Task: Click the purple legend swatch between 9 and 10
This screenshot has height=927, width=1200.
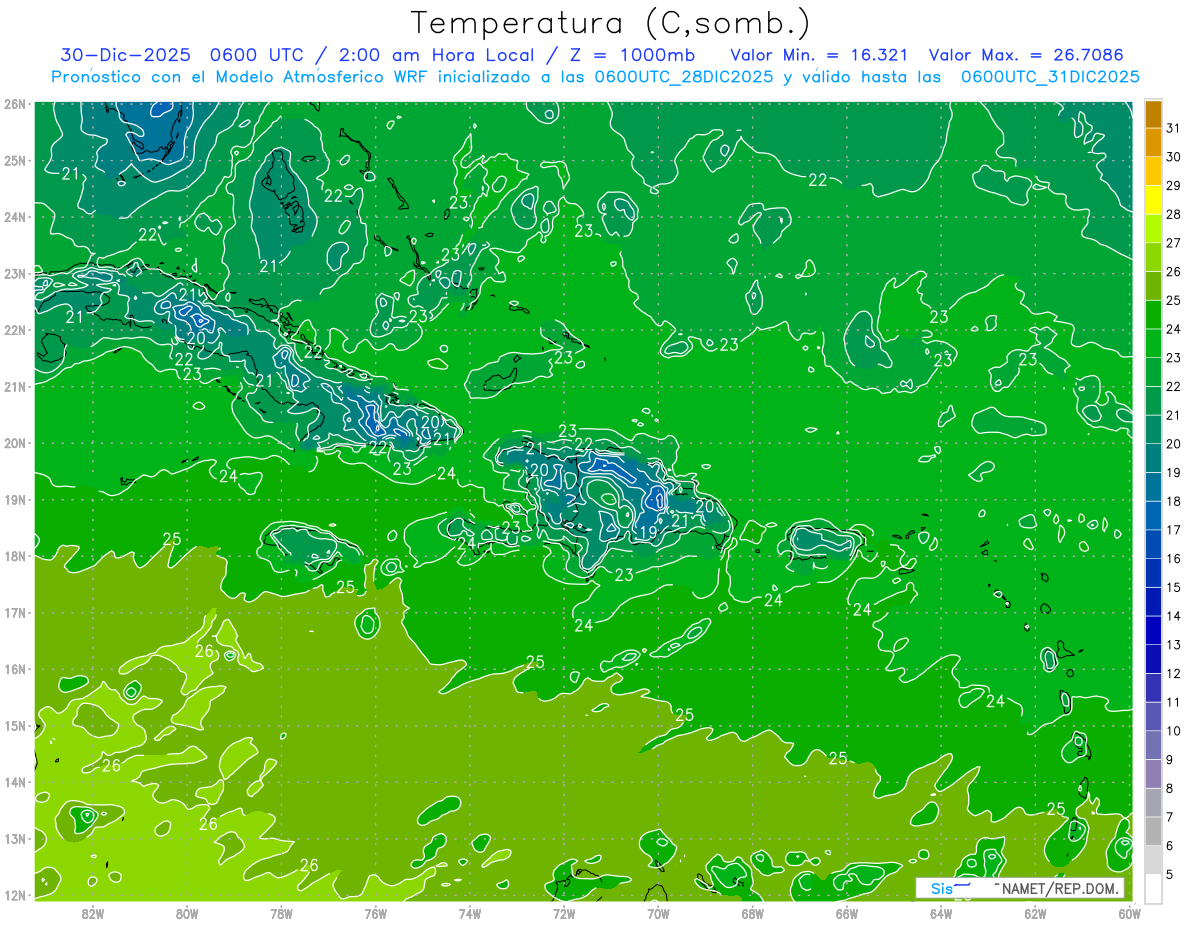Action: [1153, 744]
